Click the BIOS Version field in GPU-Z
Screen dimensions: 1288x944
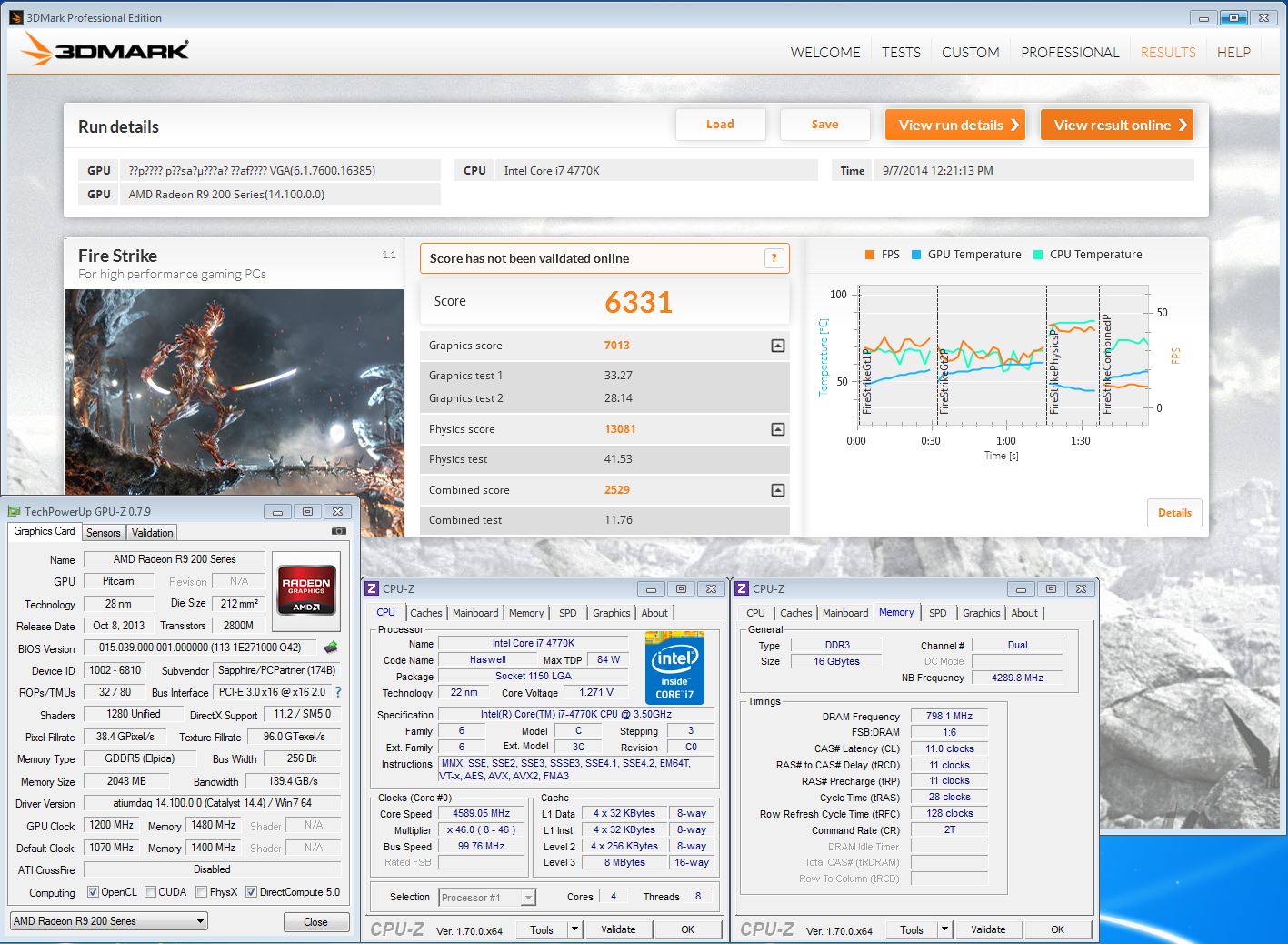click(200, 648)
